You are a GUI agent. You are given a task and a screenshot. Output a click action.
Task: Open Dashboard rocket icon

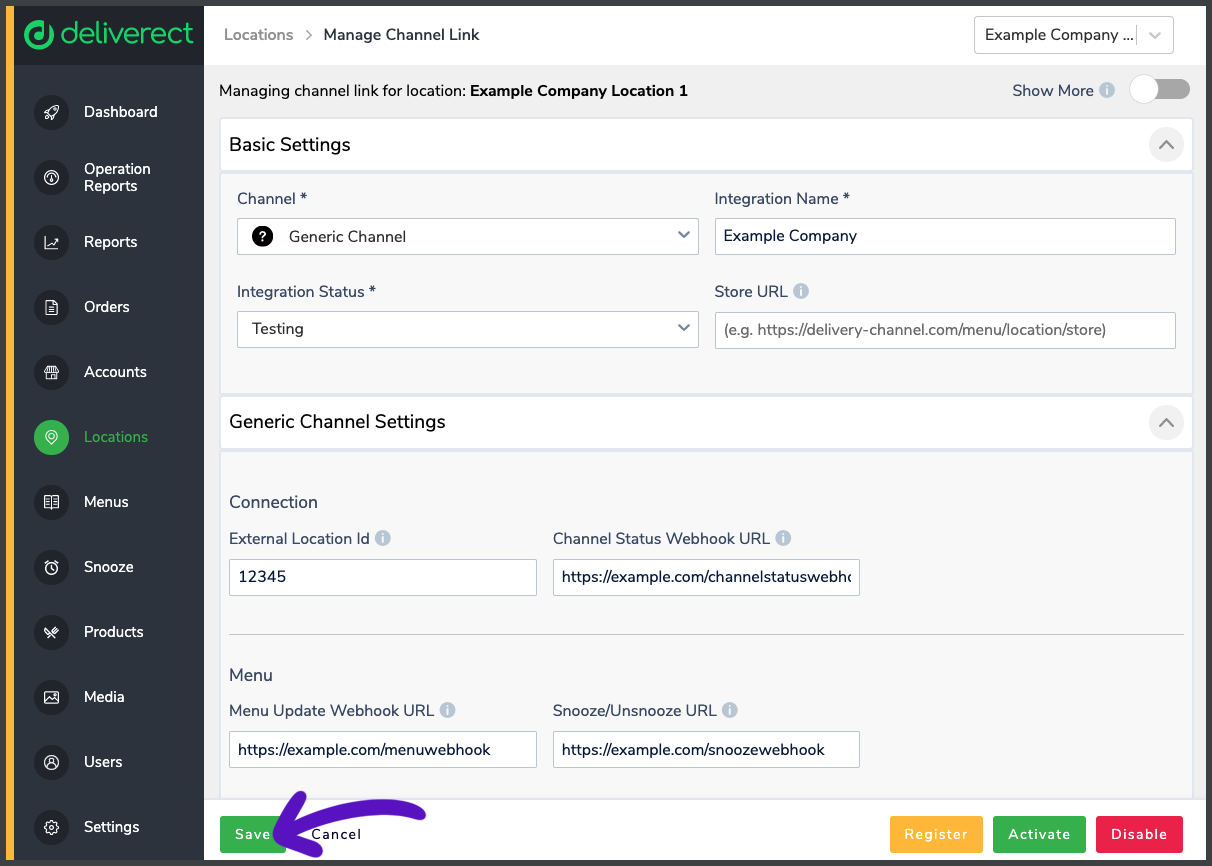tap(51, 112)
